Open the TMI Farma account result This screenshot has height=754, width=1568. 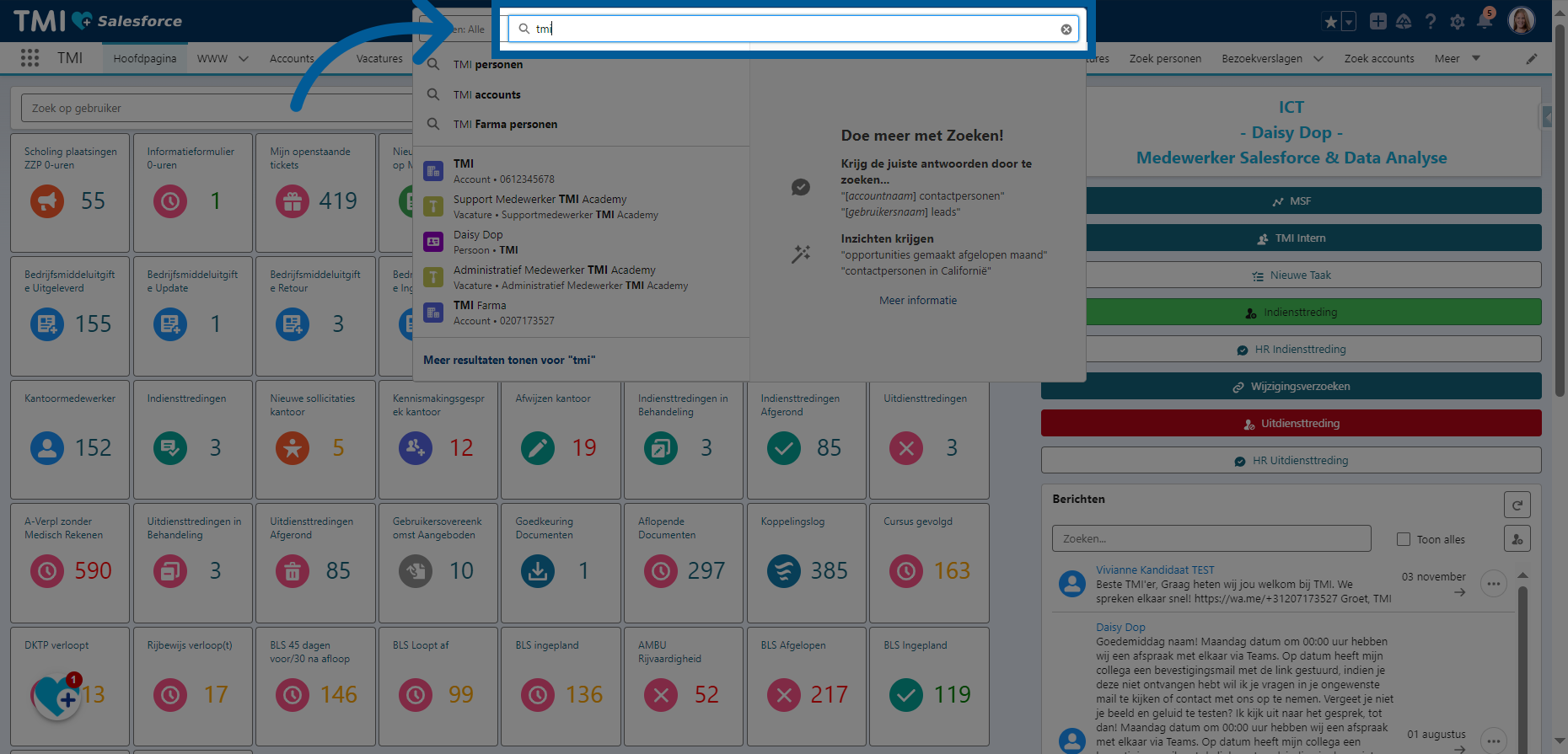(581, 313)
